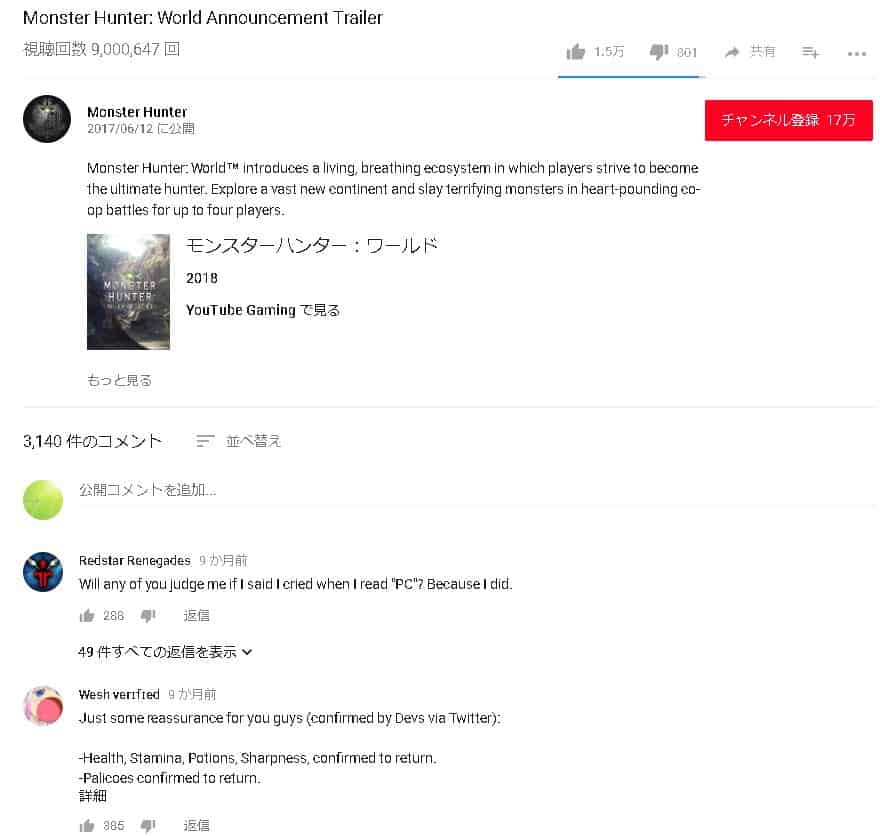
Task: Like the Wesh verified comment
Action: (87, 825)
